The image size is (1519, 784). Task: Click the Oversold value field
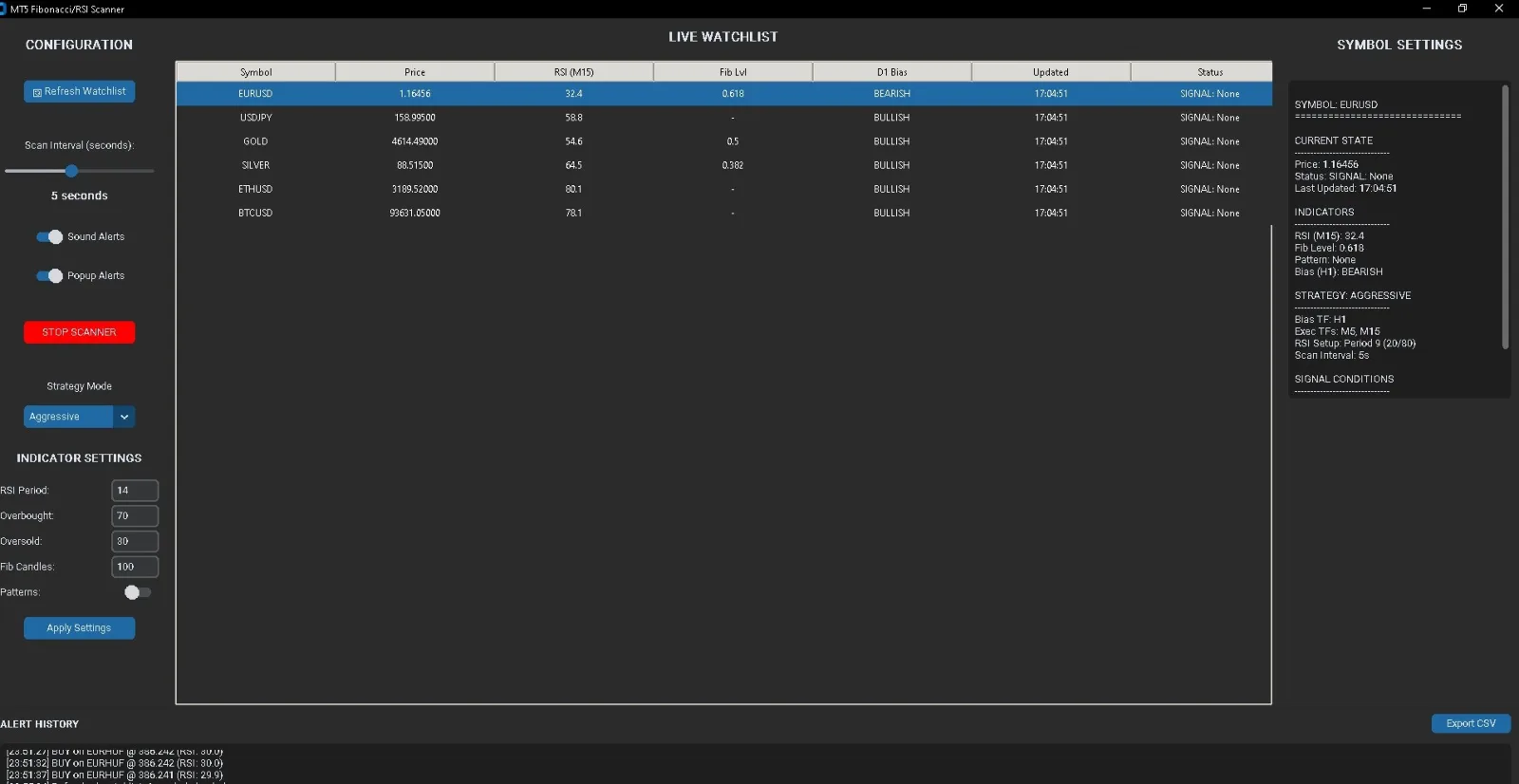click(x=135, y=541)
